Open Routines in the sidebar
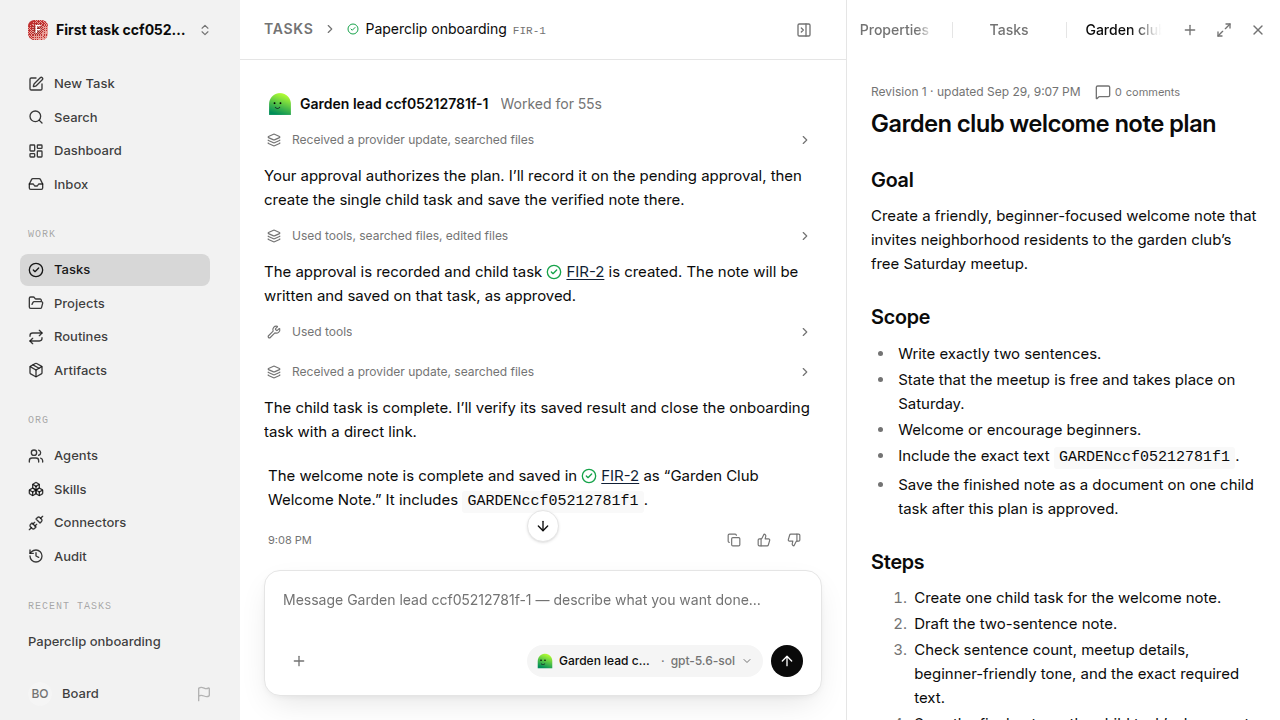The image size is (1280, 720). [115, 337]
